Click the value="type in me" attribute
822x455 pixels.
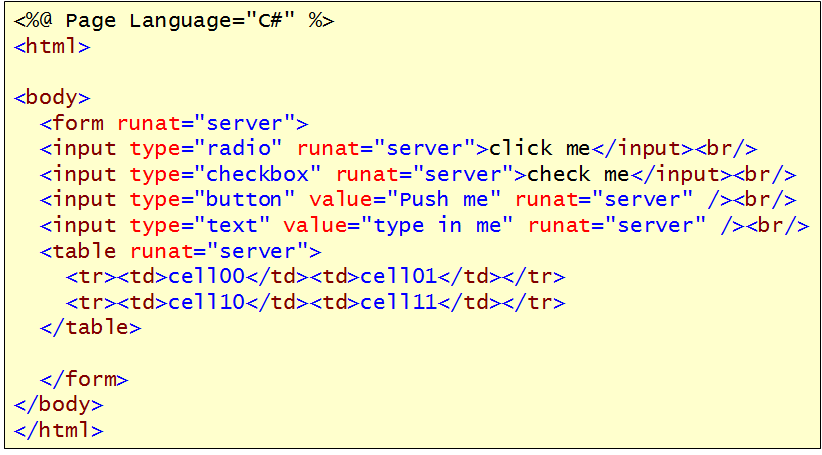click(x=400, y=226)
